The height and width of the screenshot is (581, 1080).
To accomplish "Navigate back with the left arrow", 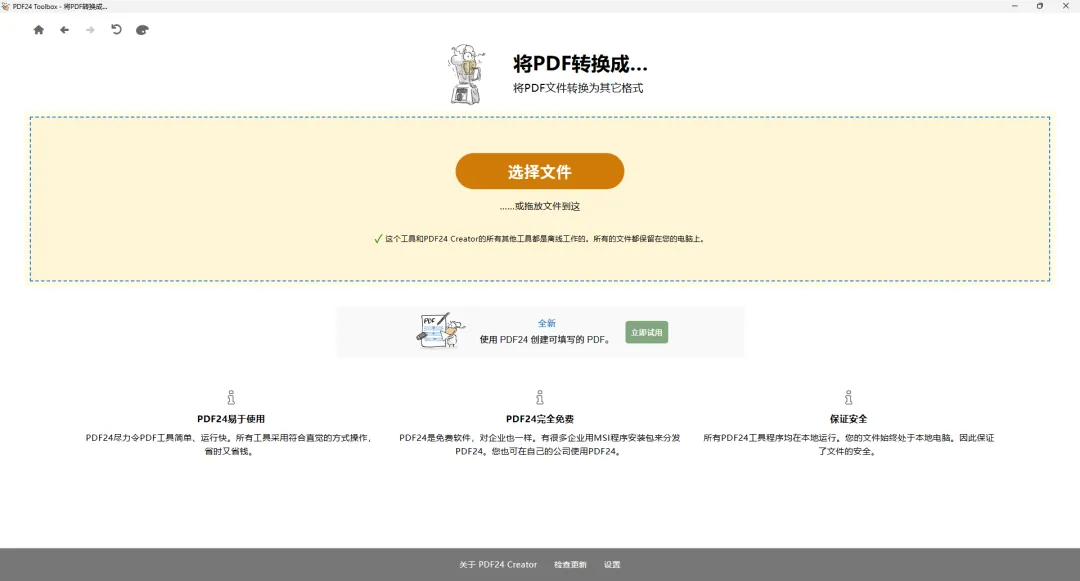I will [64, 30].
